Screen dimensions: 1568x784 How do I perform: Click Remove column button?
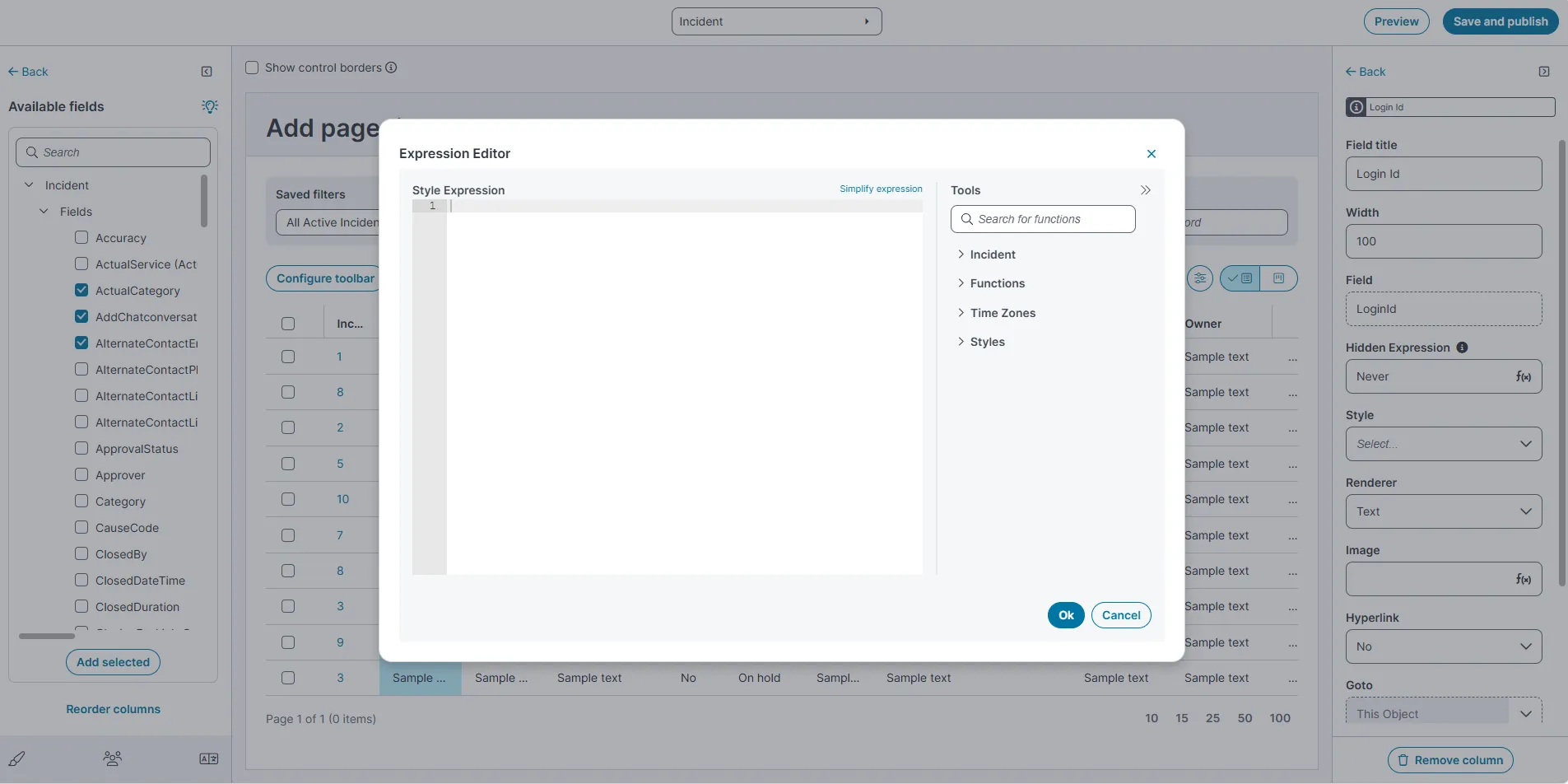[x=1450, y=760]
